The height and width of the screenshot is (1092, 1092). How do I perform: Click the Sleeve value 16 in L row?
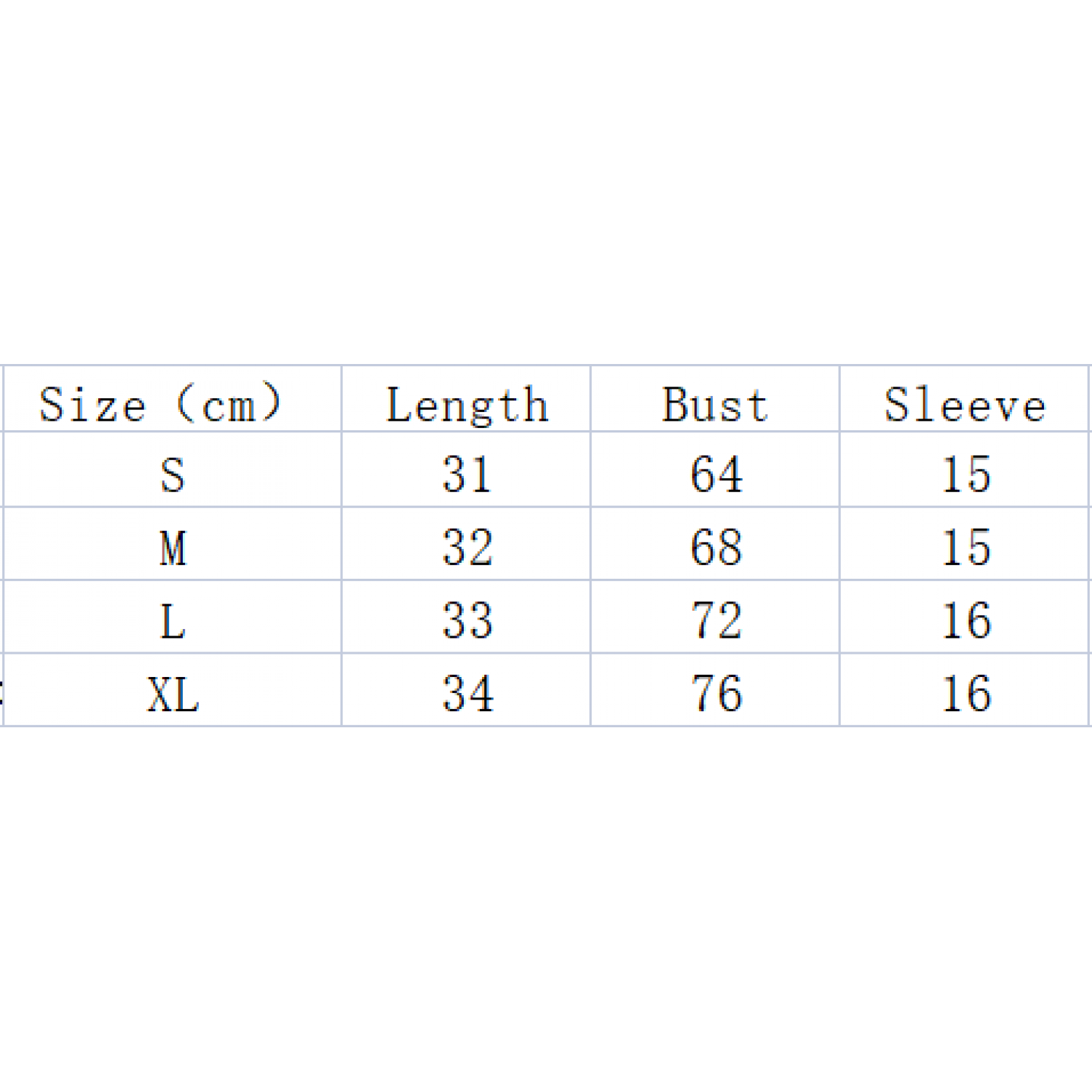[x=966, y=621]
